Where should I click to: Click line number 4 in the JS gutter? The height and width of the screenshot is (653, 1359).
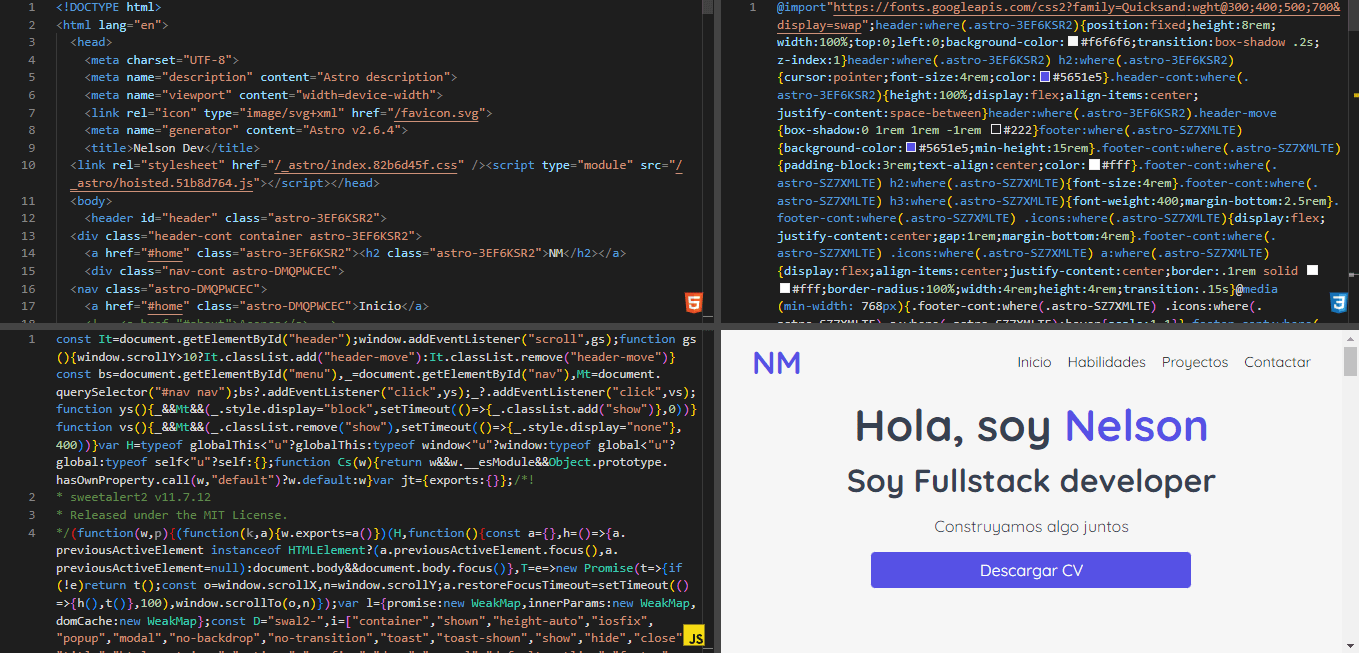[x=32, y=532]
